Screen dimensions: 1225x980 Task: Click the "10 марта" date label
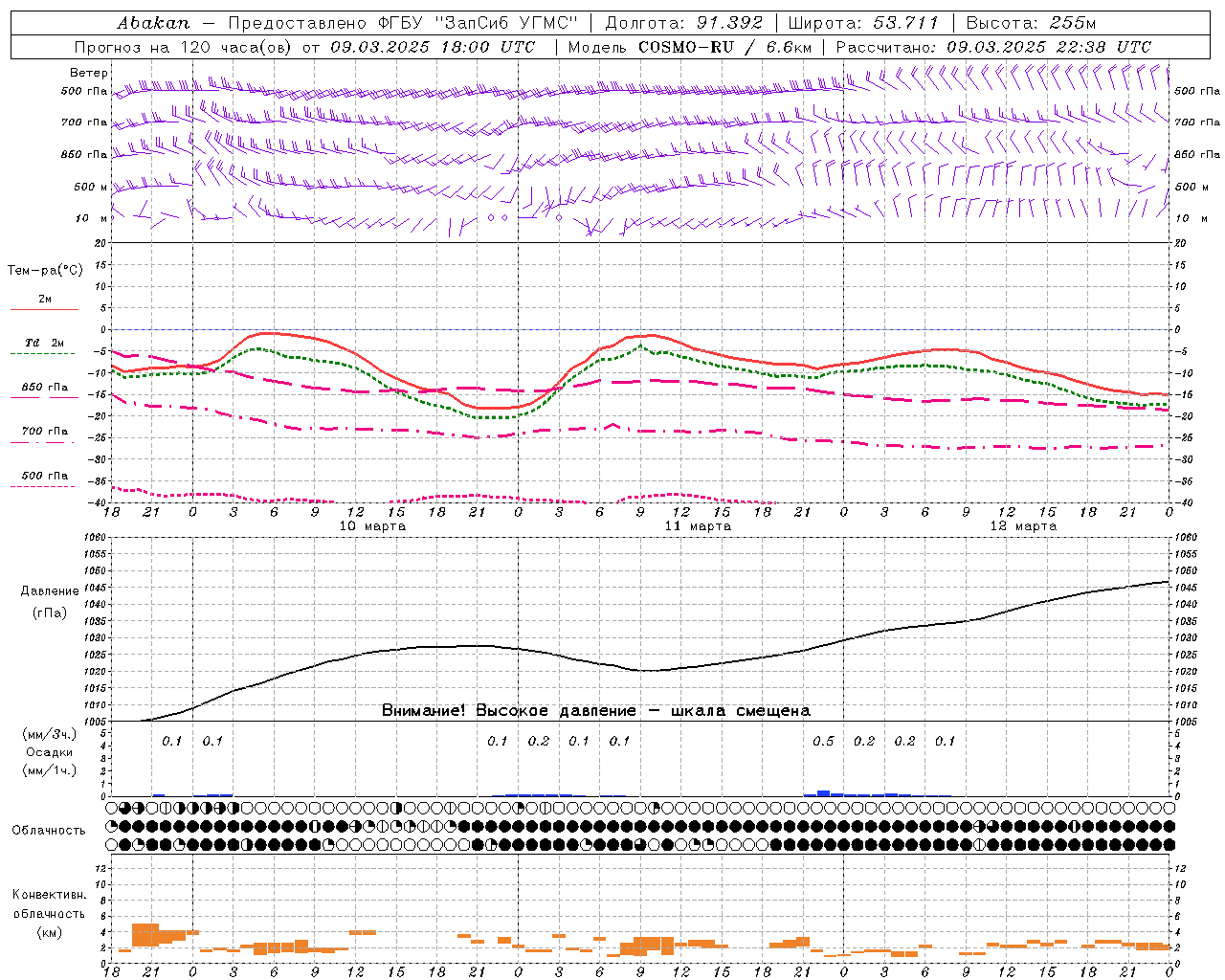(372, 526)
